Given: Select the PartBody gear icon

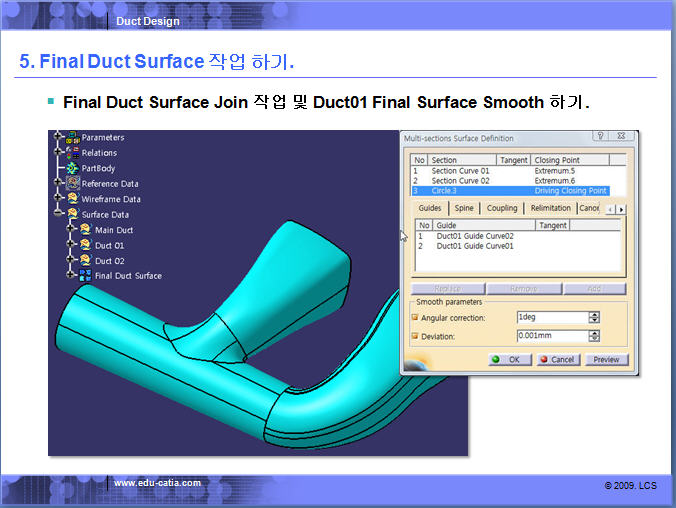Looking at the screenshot, I should pos(72,168).
